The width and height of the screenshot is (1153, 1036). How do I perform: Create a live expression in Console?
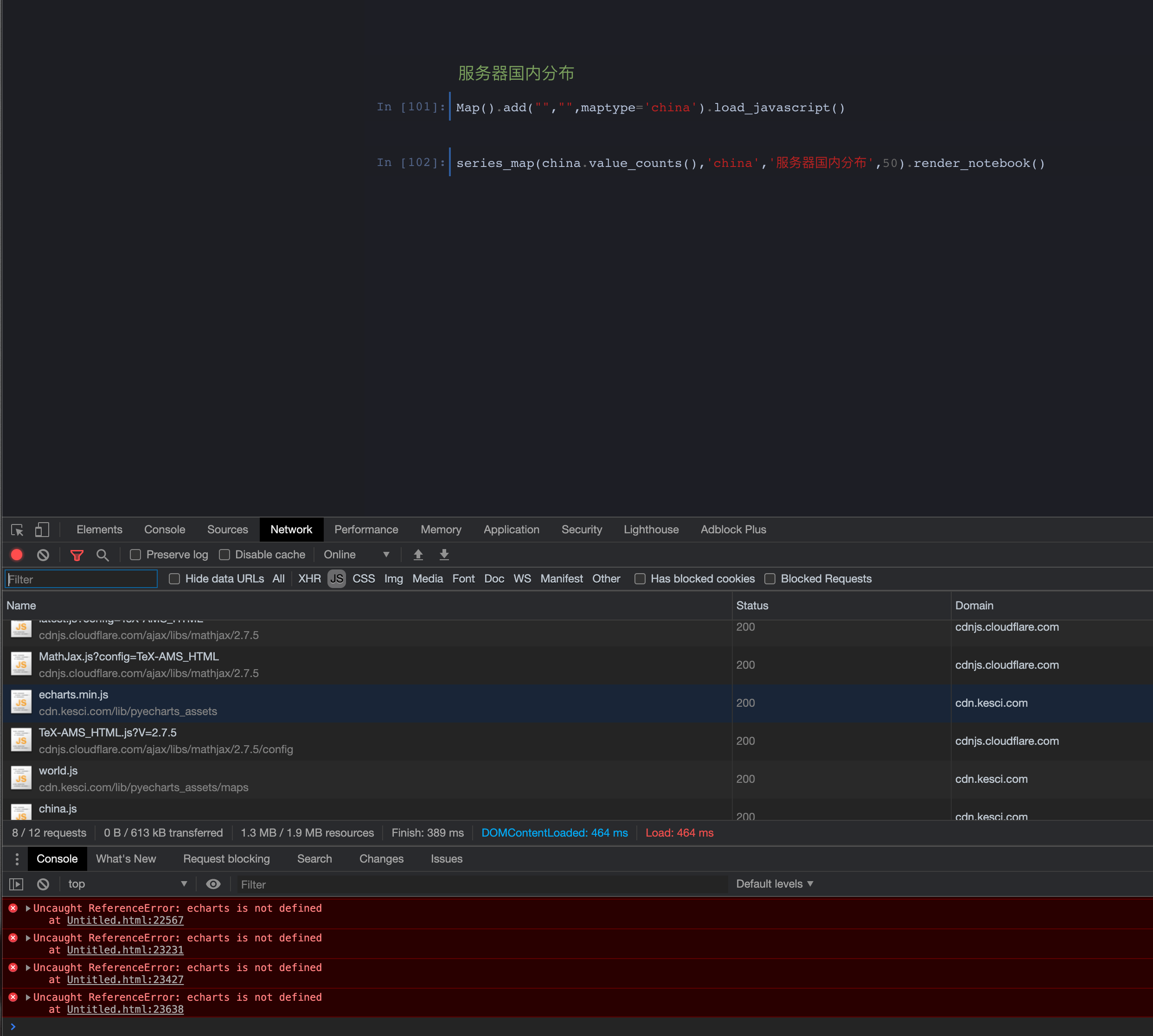(x=213, y=884)
